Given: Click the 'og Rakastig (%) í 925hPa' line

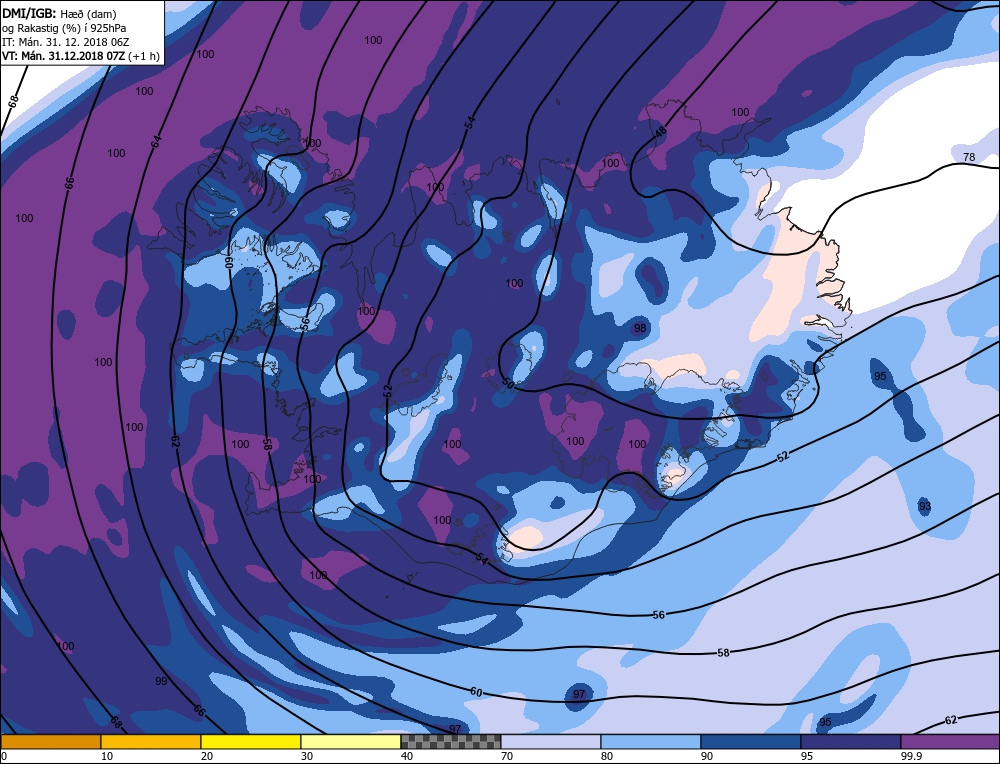Looking at the screenshot, I should (64, 28).
